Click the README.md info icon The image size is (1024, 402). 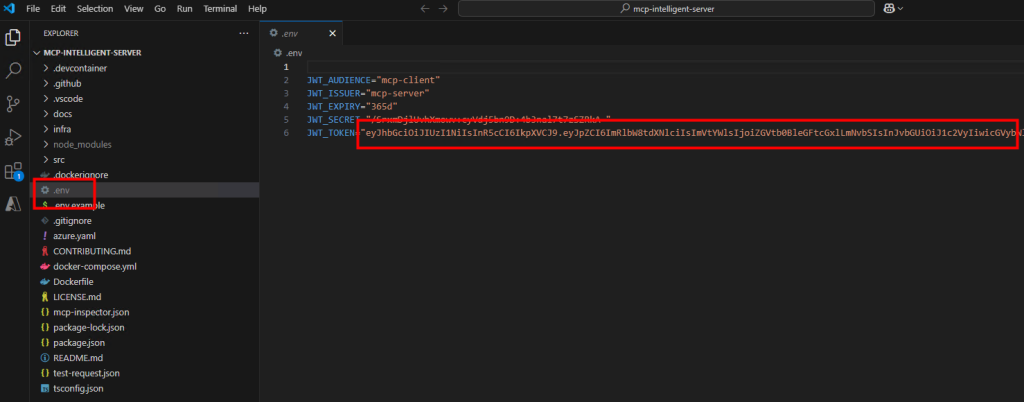(45, 358)
